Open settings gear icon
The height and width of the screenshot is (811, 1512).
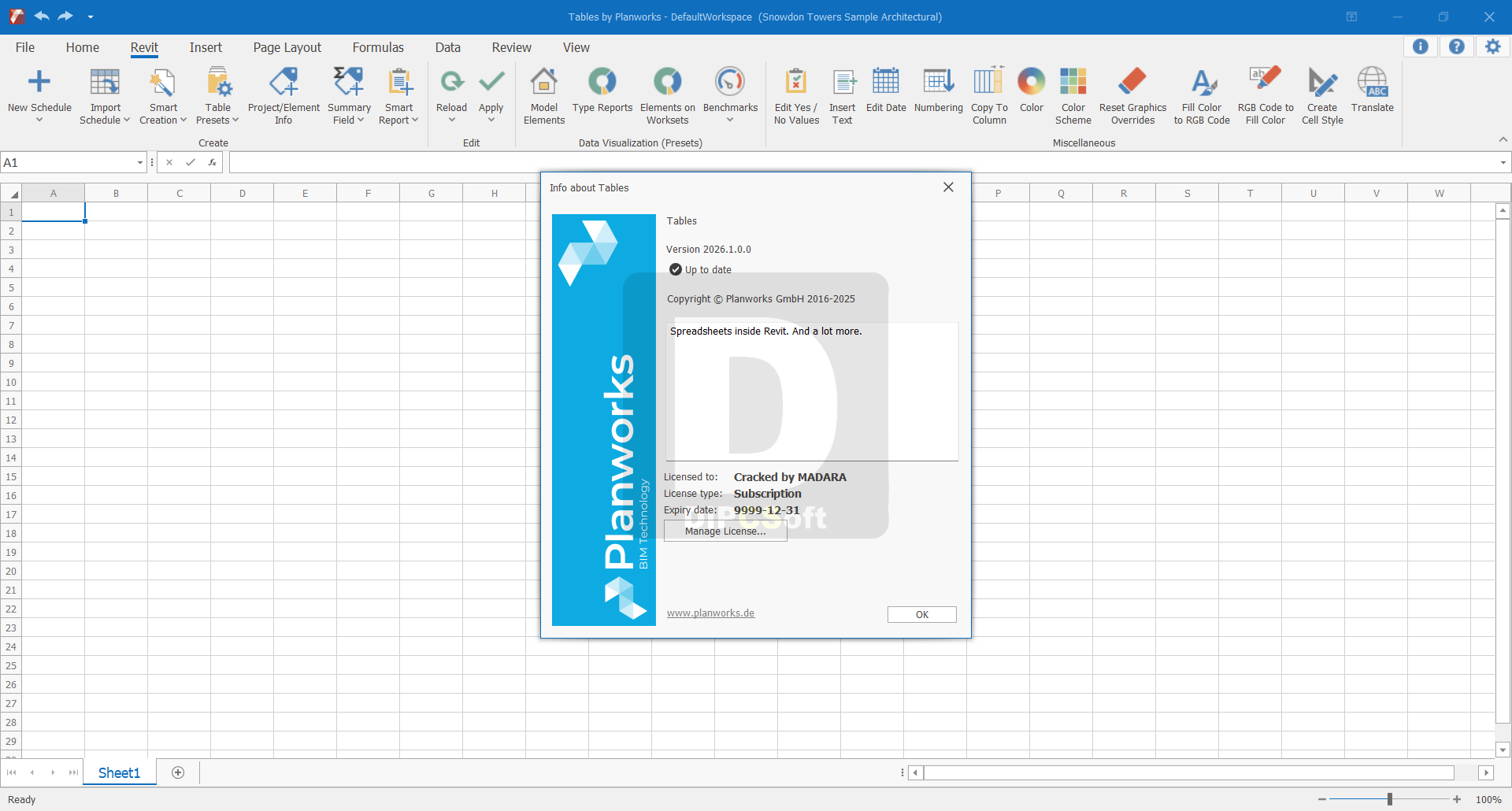click(x=1493, y=46)
